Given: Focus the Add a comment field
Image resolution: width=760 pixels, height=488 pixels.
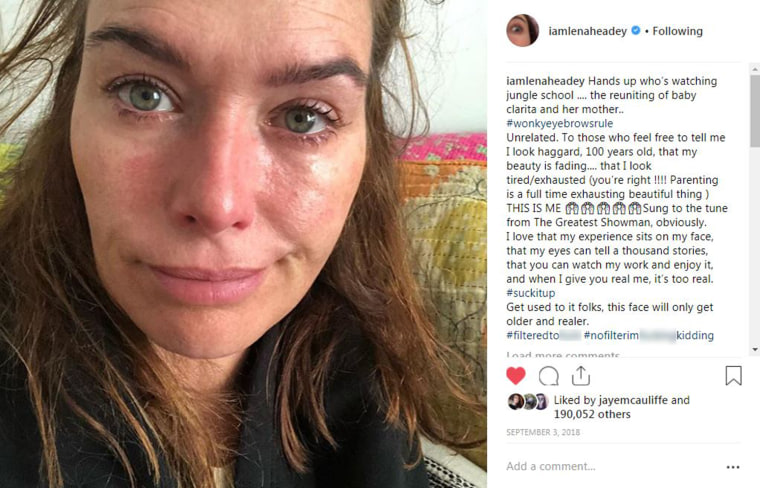Looking at the screenshot, I should coord(613,466).
